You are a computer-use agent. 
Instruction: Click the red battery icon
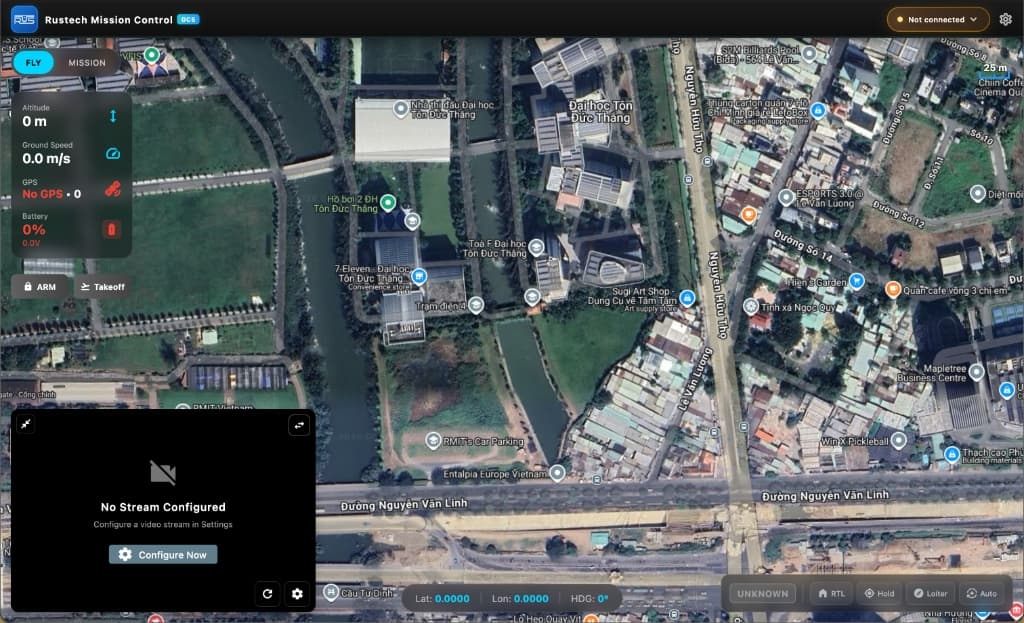coord(113,230)
